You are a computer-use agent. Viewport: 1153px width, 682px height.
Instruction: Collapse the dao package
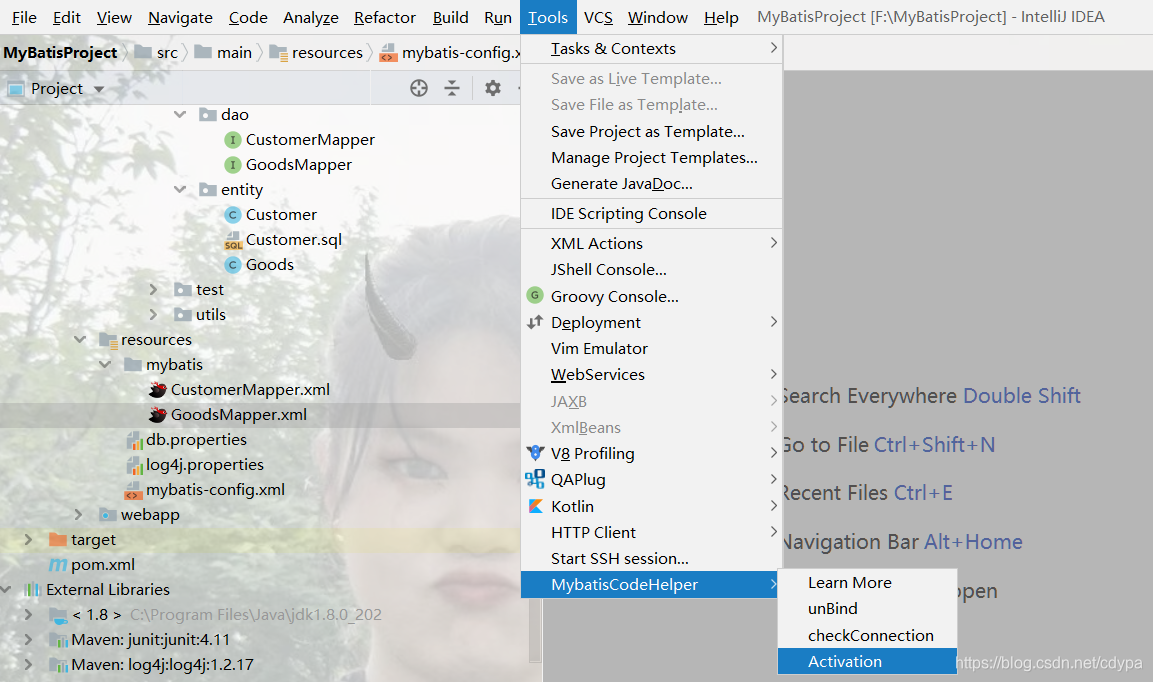point(180,115)
